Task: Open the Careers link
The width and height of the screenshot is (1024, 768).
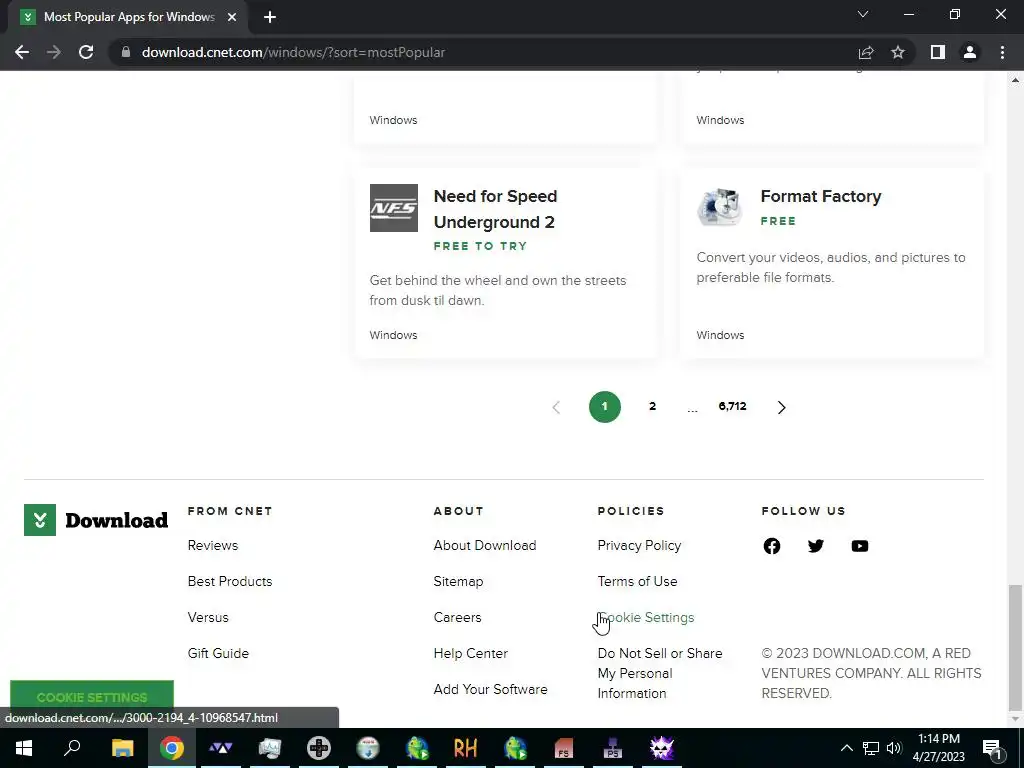Action: click(x=457, y=617)
